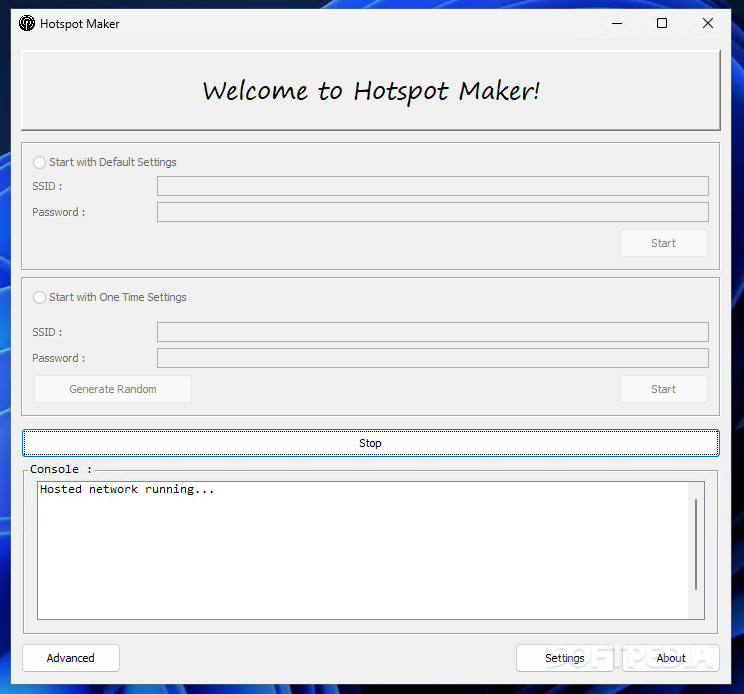The image size is (744, 694).
Task: Close the Hotspot Maker window
Action: point(707,23)
